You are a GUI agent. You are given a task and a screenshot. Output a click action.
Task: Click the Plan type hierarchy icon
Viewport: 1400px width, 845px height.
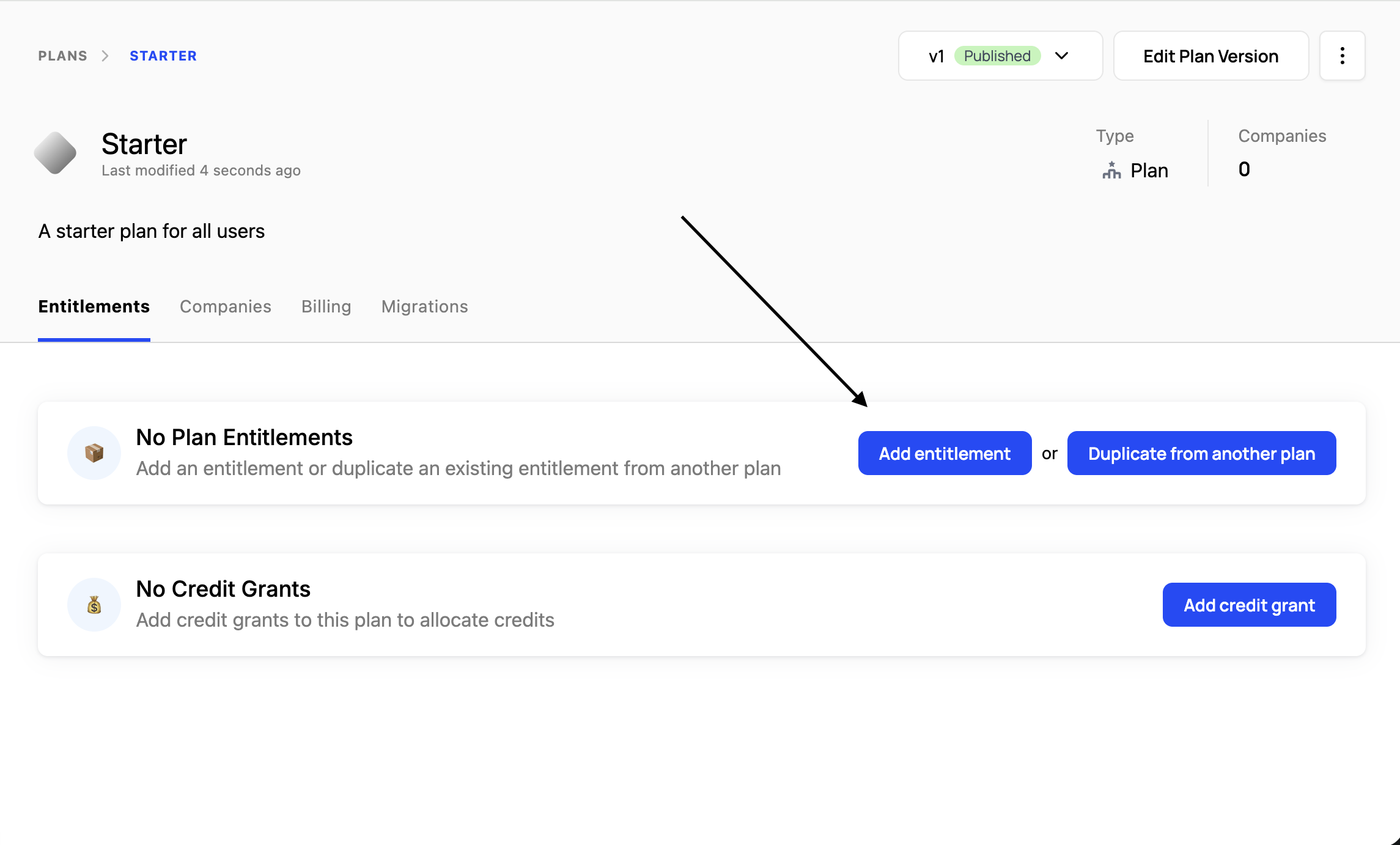click(x=1111, y=170)
